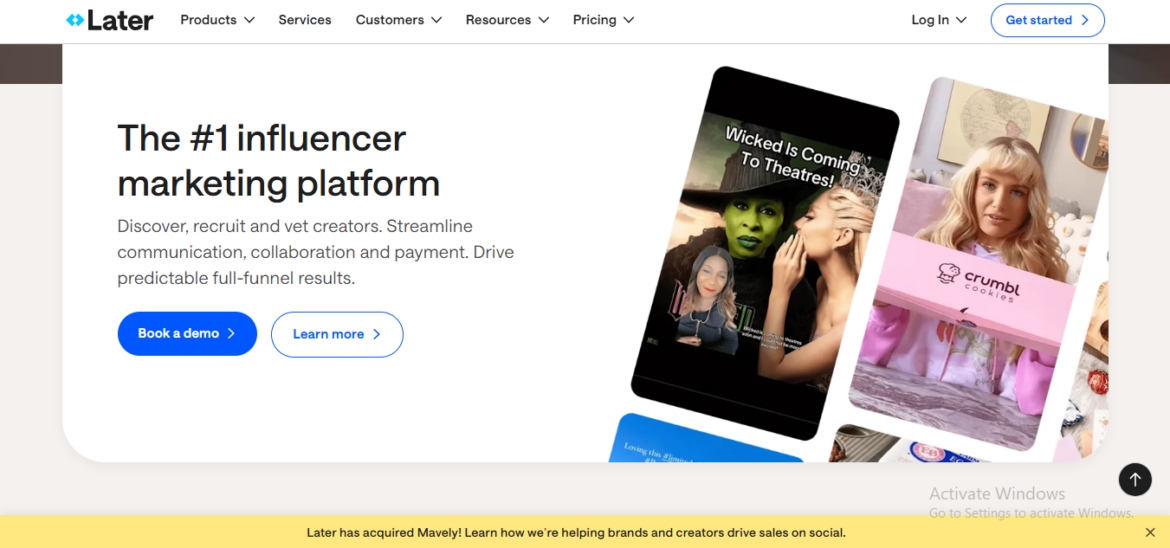
Task: Click the arrow inside Get started button
Action: pos(1085,20)
